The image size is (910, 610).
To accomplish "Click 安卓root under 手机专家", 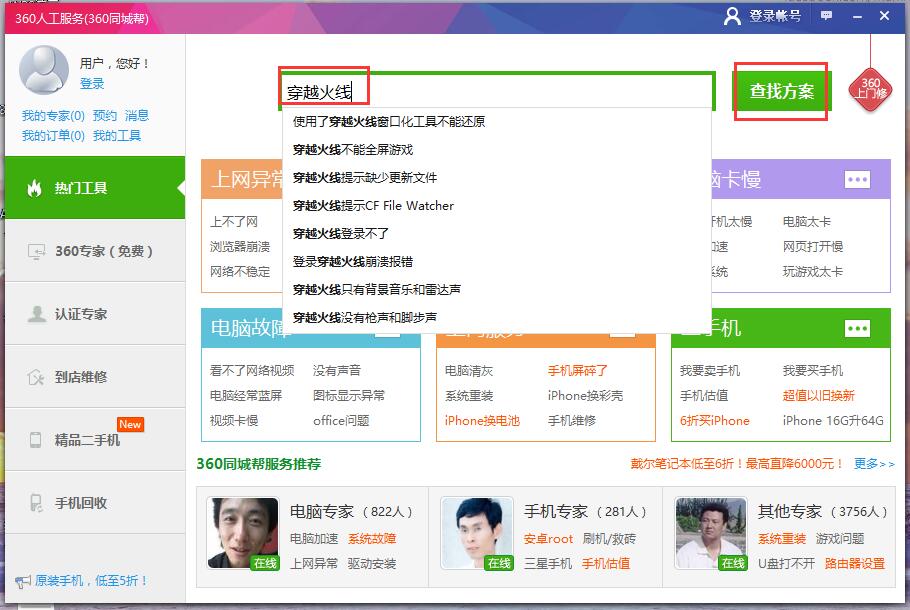I will click(x=548, y=539).
